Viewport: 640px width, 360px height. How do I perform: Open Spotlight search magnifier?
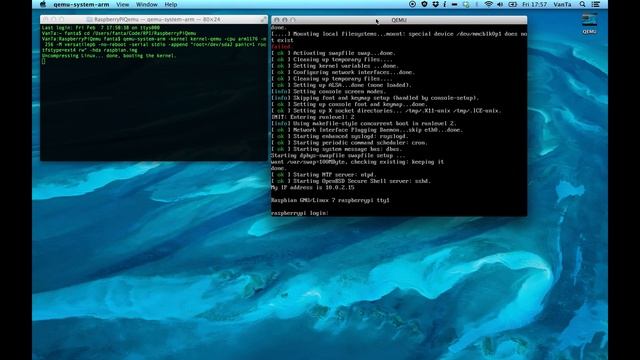pos(582,4)
